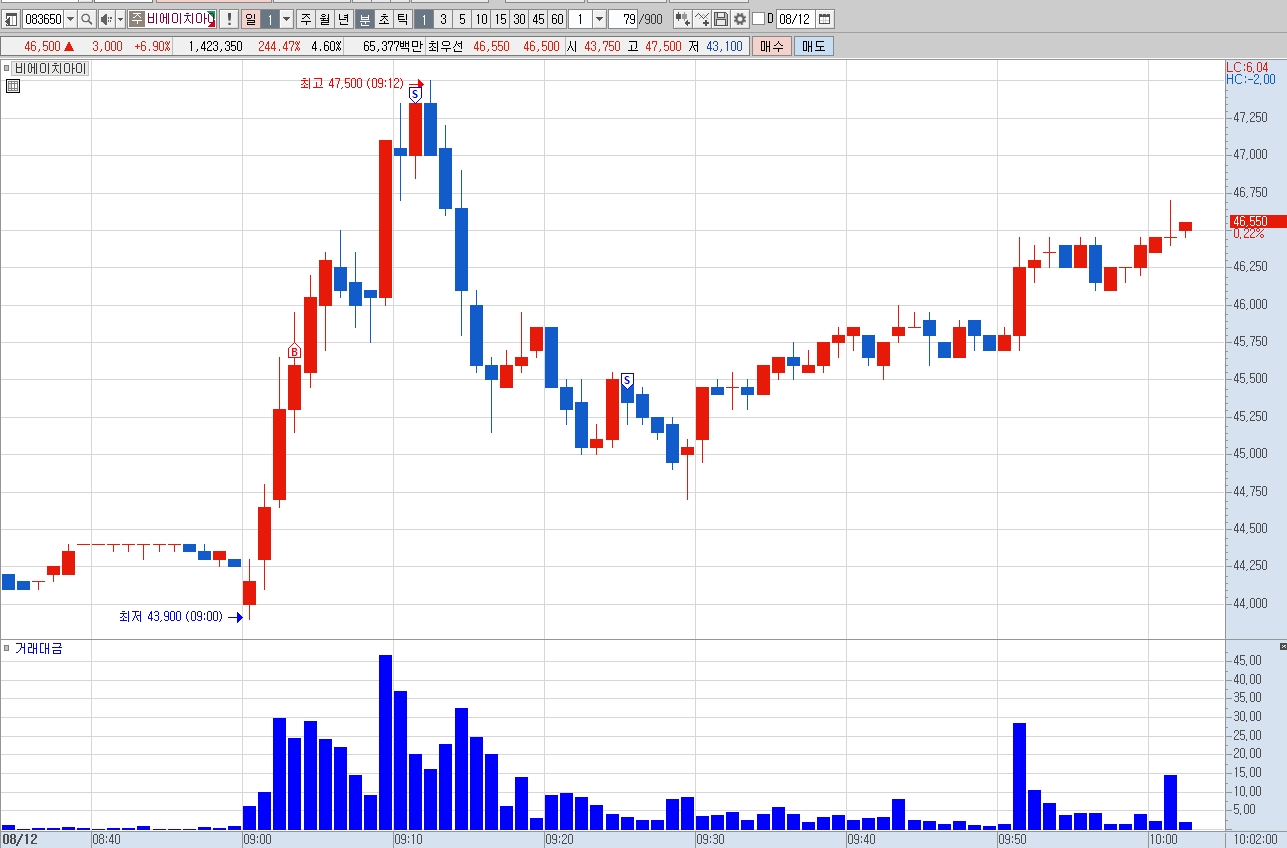Image resolution: width=1287 pixels, height=848 pixels.
Task: Choose the 10-minute interval button
Action: tap(481, 19)
